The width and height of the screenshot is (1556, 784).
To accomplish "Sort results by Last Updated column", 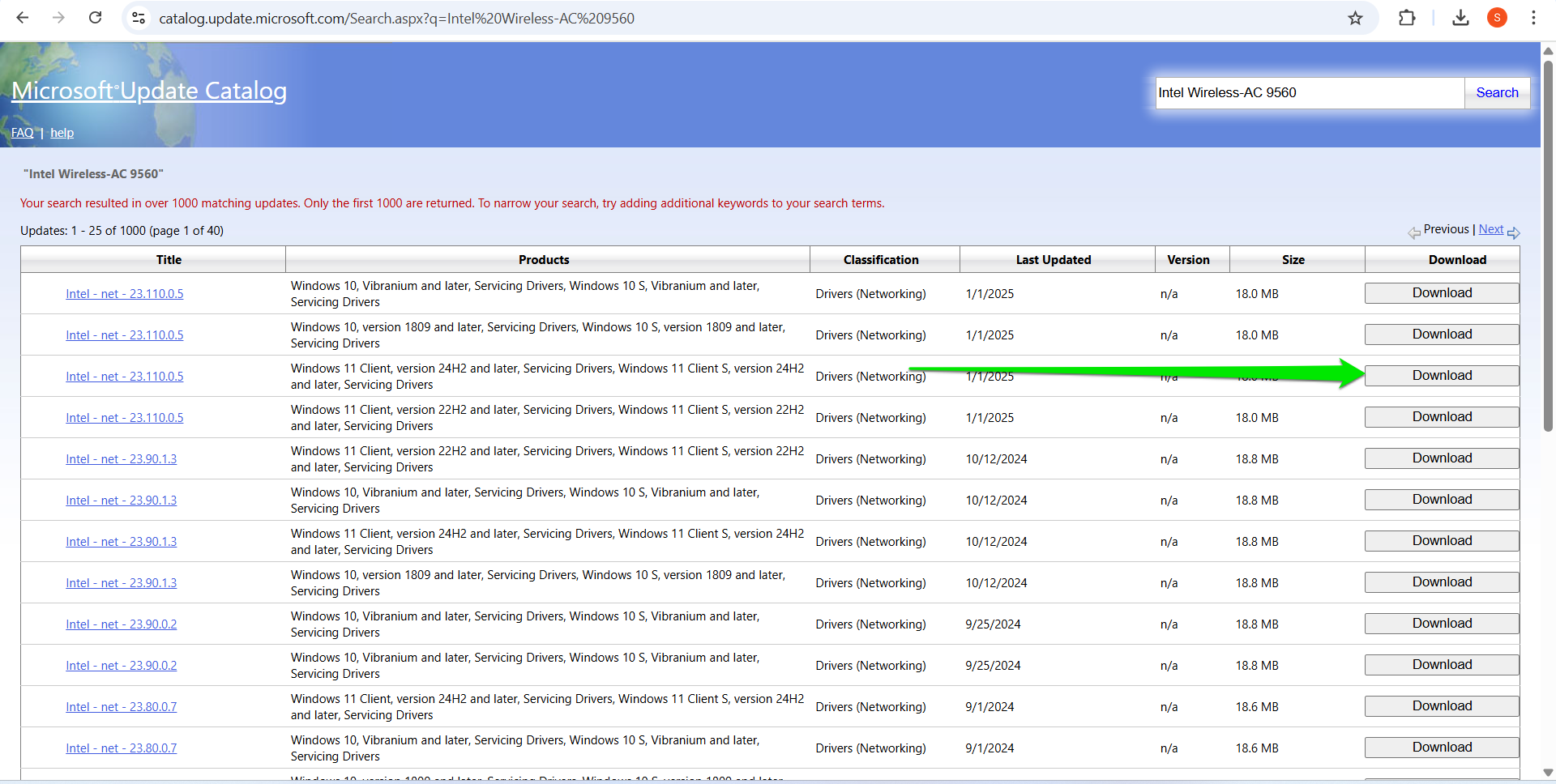I will [1053, 260].
